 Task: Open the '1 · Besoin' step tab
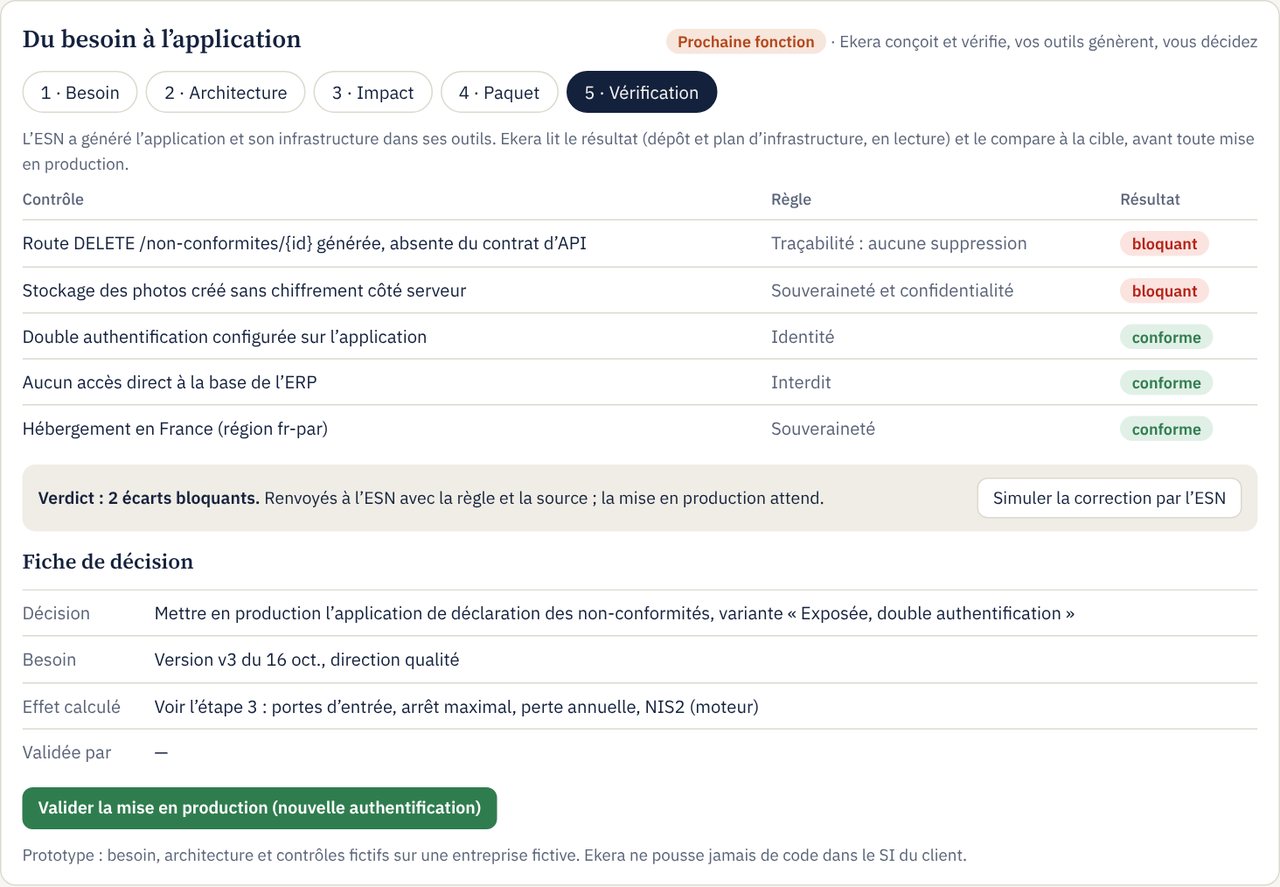point(80,92)
